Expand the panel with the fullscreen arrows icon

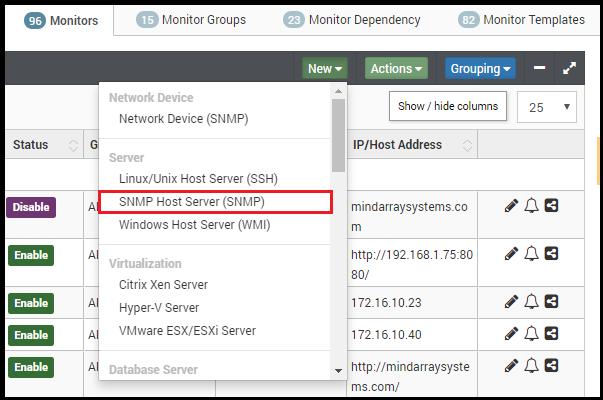569,68
